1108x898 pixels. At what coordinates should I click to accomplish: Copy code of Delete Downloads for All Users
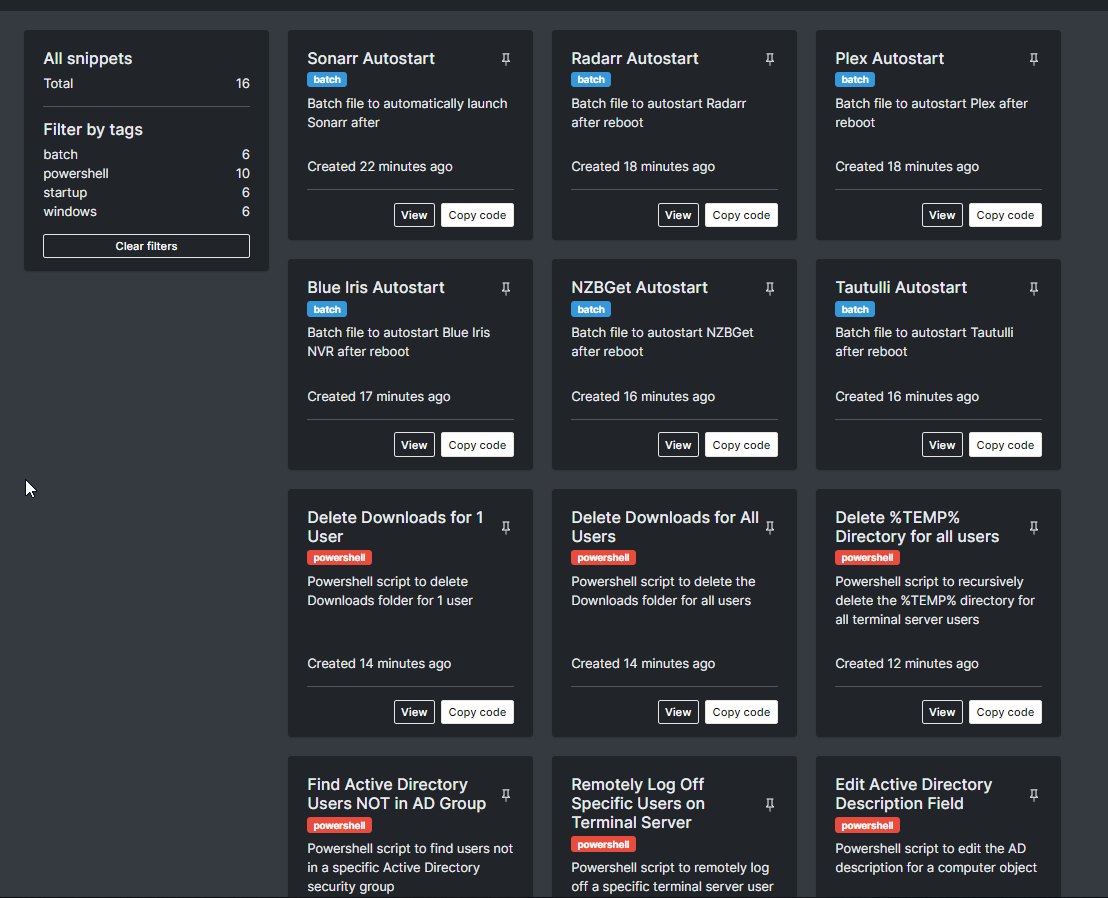coord(741,711)
